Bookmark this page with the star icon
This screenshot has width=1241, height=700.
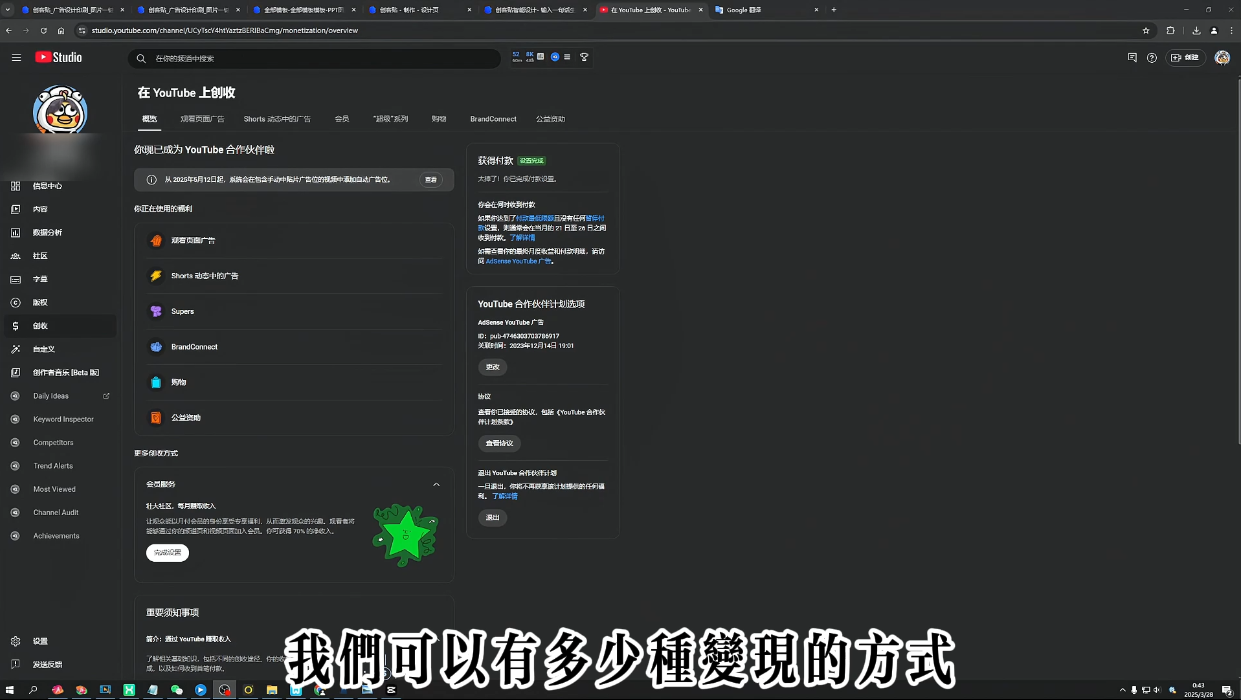pos(1147,30)
